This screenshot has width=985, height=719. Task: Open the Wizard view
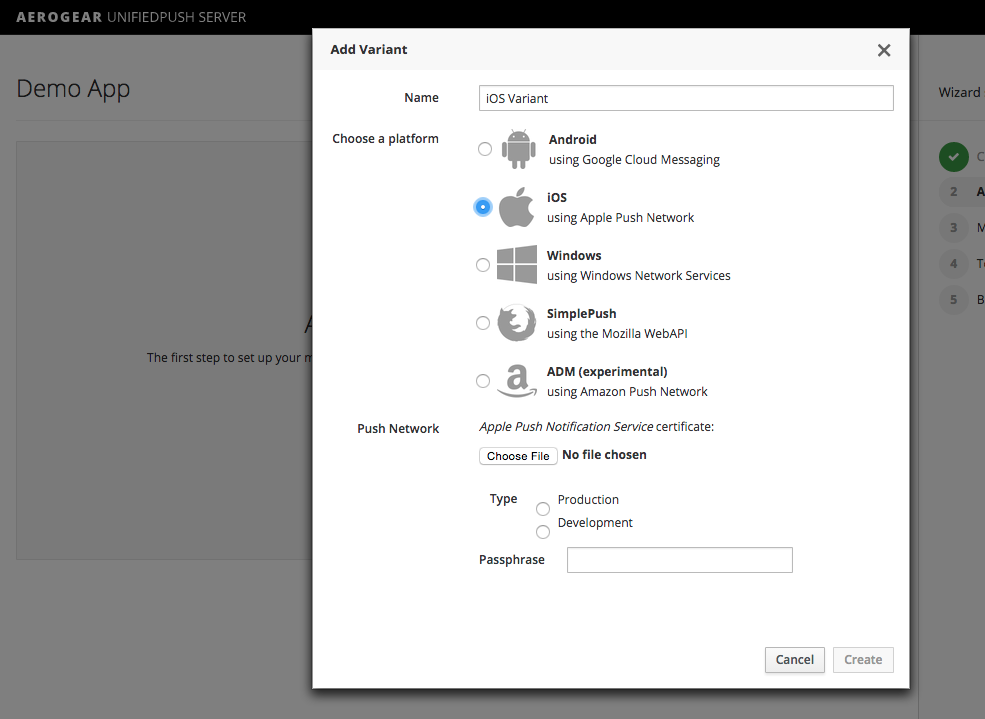click(x=957, y=91)
